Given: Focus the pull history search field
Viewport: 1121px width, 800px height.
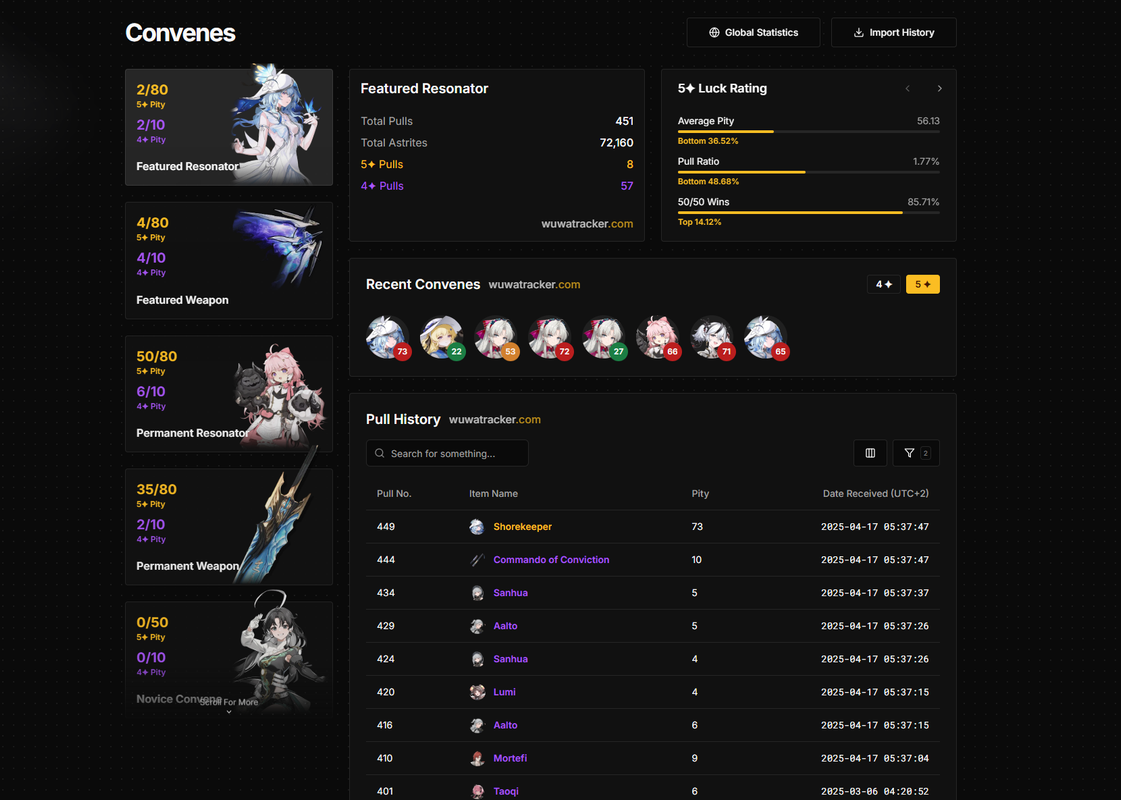Looking at the screenshot, I should tap(448, 453).
